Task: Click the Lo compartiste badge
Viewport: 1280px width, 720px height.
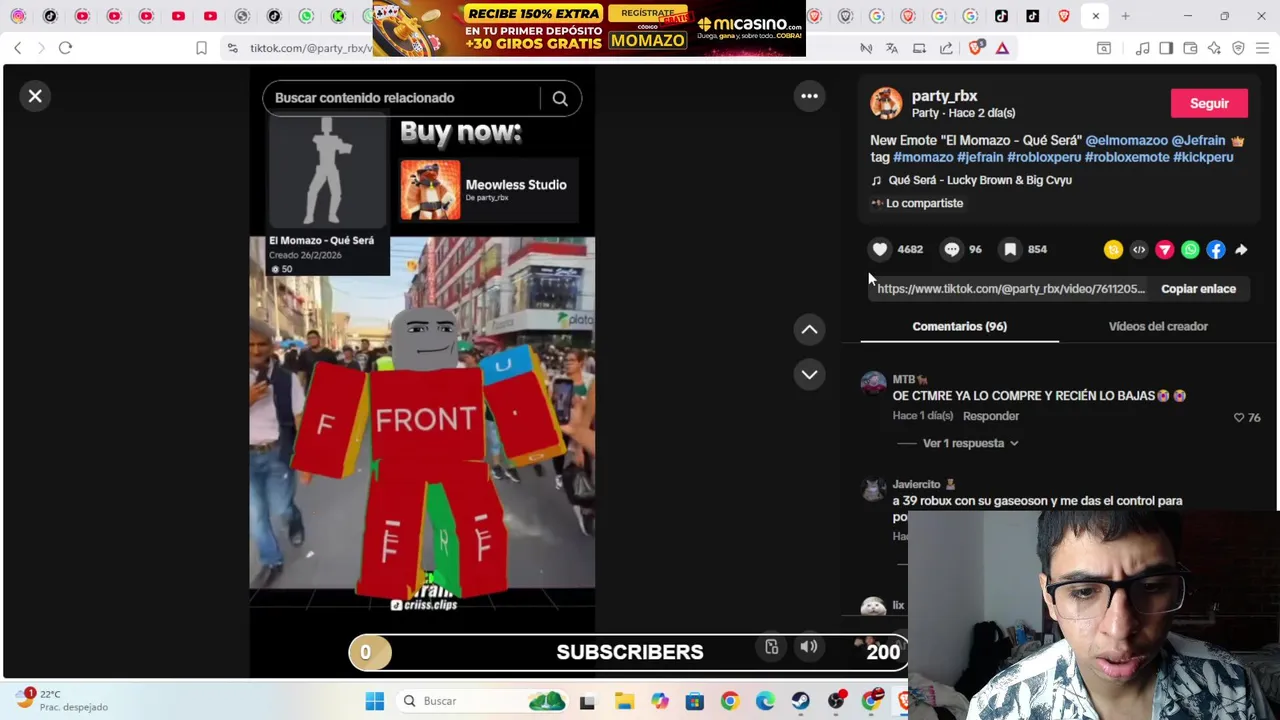Action: [917, 203]
